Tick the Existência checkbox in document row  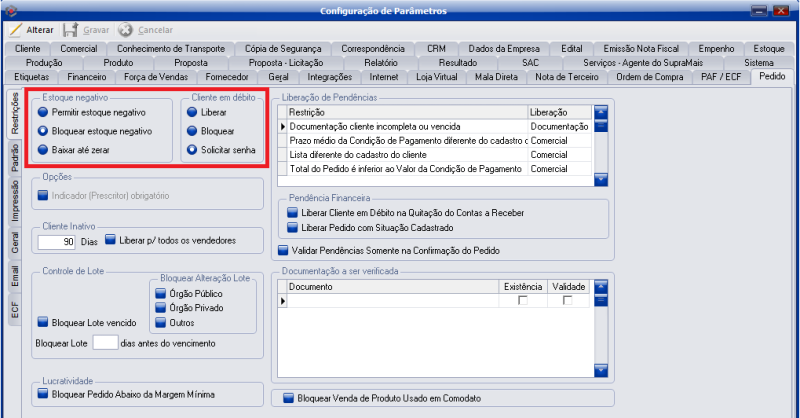[522, 300]
